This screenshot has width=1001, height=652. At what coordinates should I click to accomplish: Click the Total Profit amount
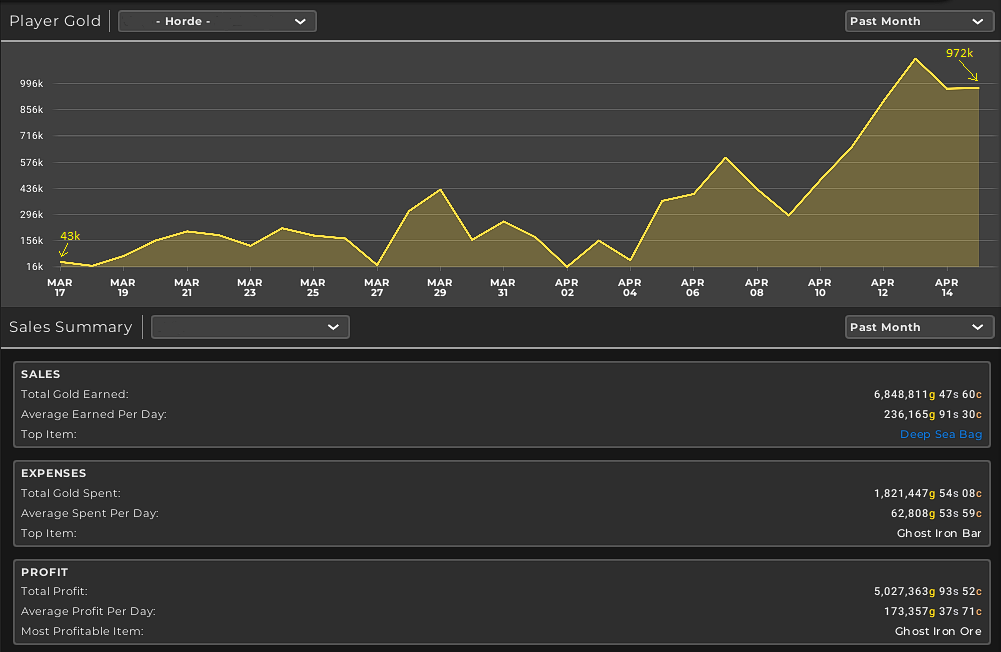click(927, 591)
